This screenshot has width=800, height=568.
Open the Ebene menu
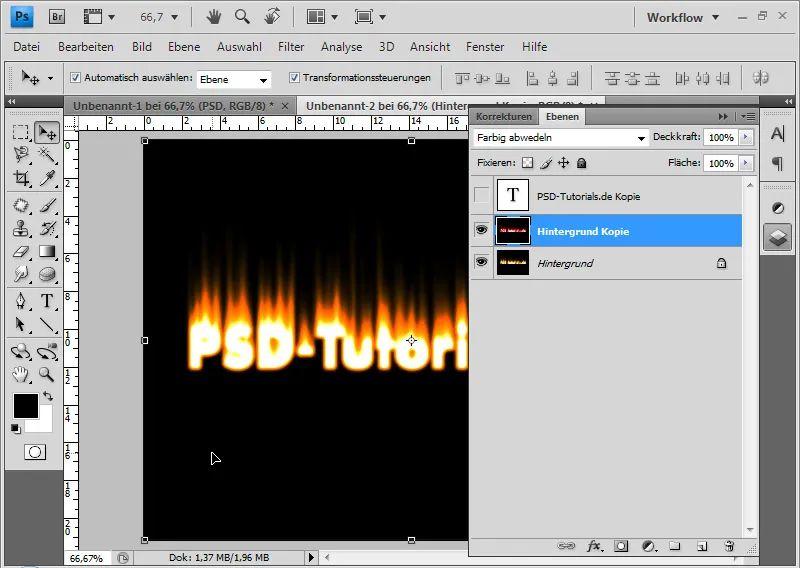(x=184, y=47)
